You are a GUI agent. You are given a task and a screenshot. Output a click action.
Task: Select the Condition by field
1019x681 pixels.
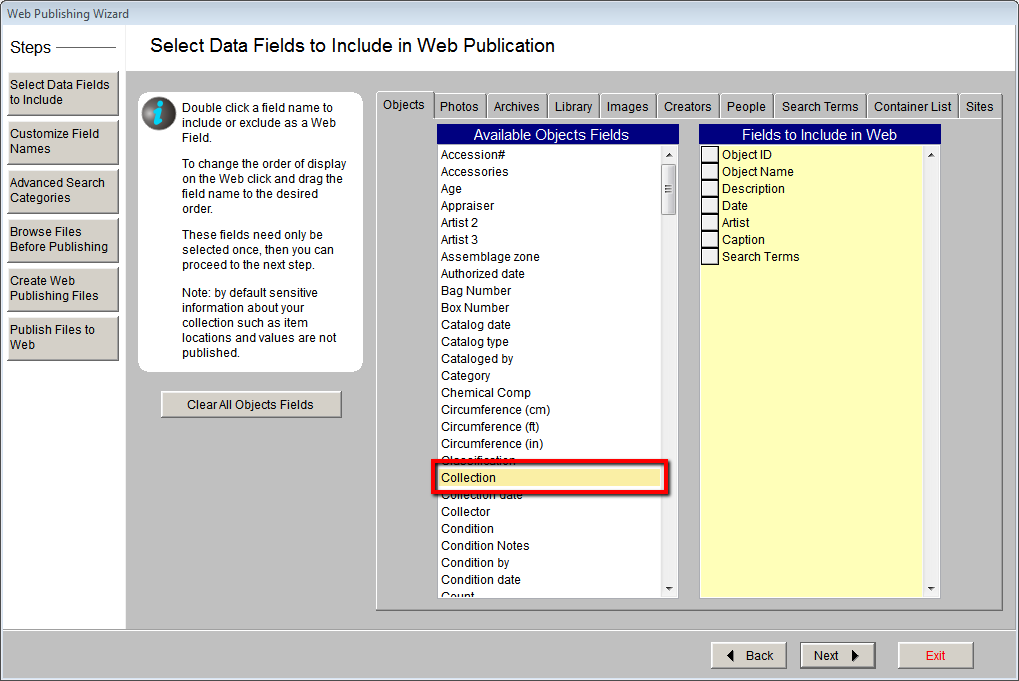pos(549,563)
